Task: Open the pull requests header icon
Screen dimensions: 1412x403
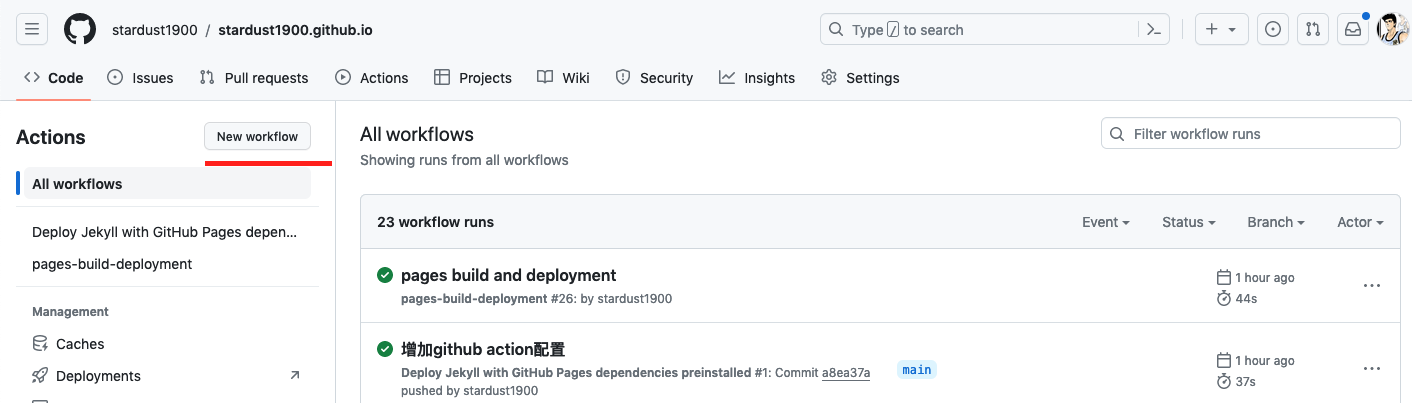Action: [x=1313, y=30]
